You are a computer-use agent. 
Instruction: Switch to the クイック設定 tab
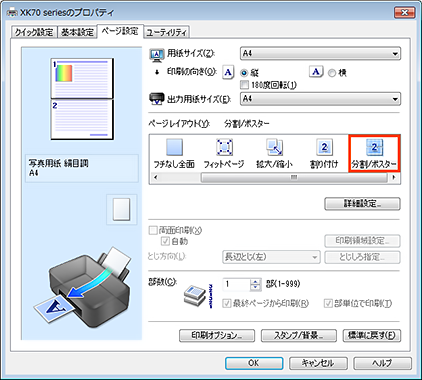pos(34,32)
